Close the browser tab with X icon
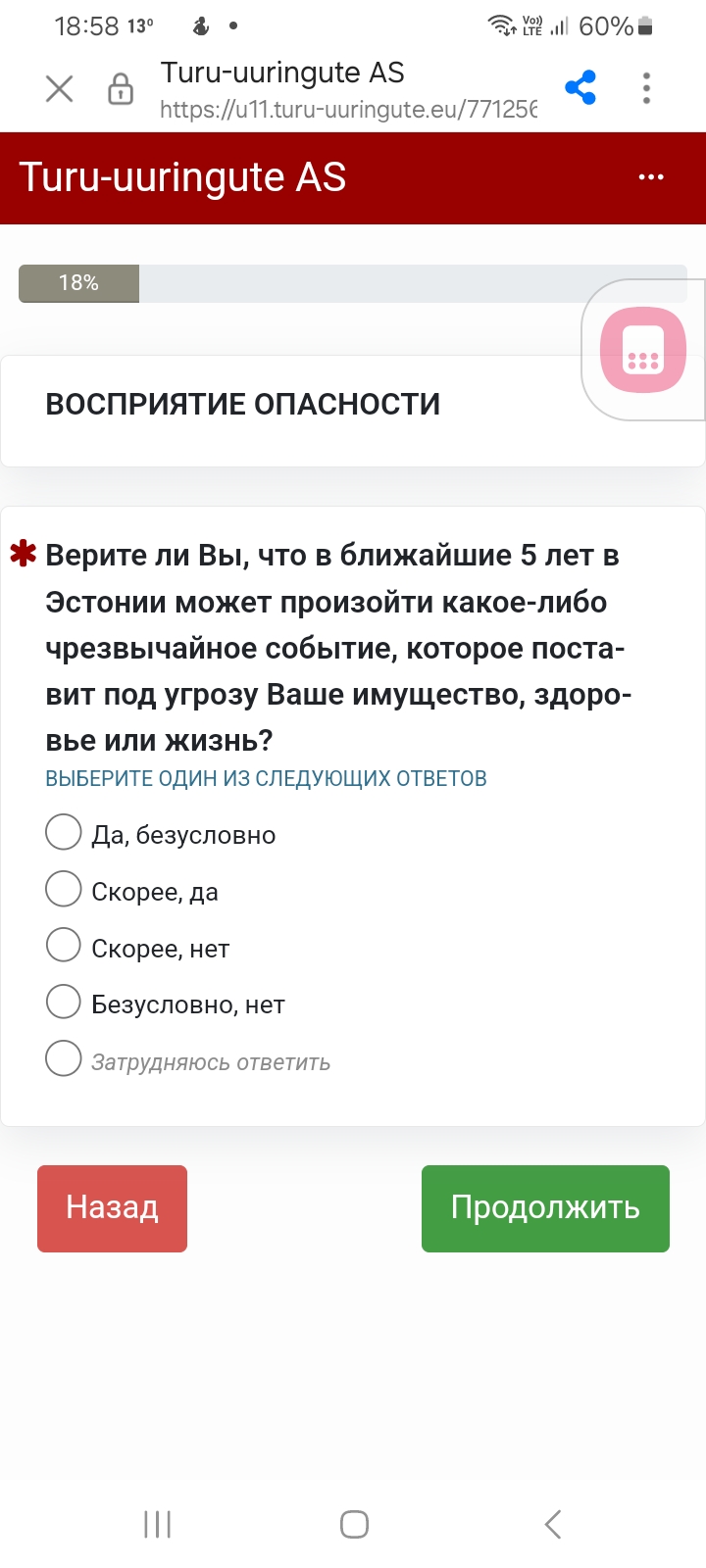The image size is (706, 1568). pos(60,89)
